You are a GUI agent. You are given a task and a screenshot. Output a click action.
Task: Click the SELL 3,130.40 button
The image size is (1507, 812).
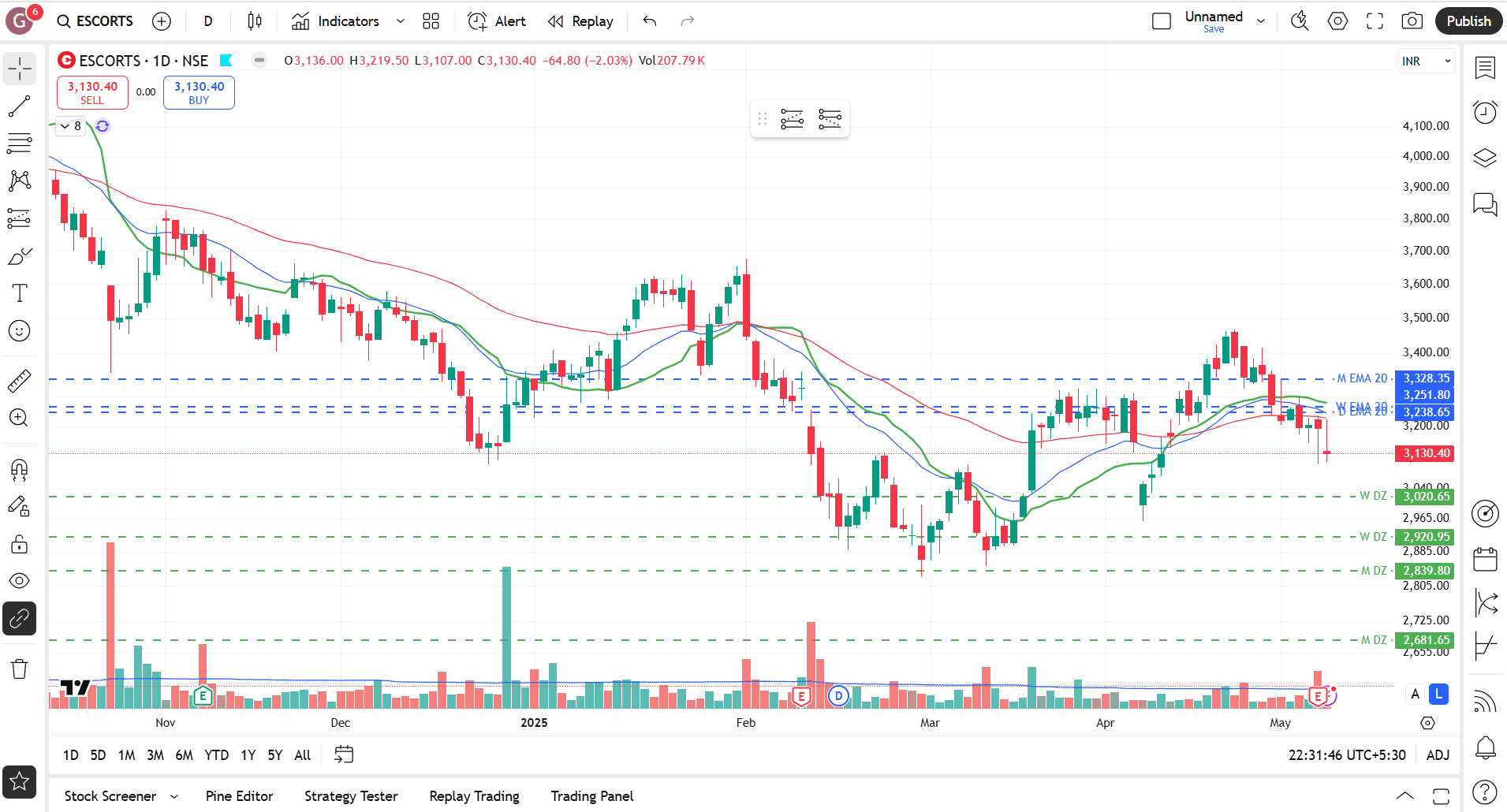point(92,92)
